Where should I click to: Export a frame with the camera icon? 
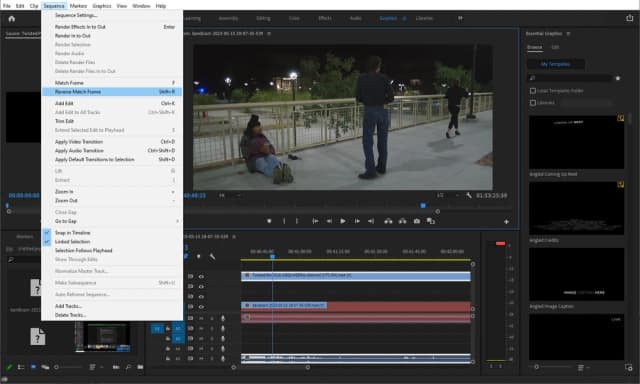pos(416,221)
